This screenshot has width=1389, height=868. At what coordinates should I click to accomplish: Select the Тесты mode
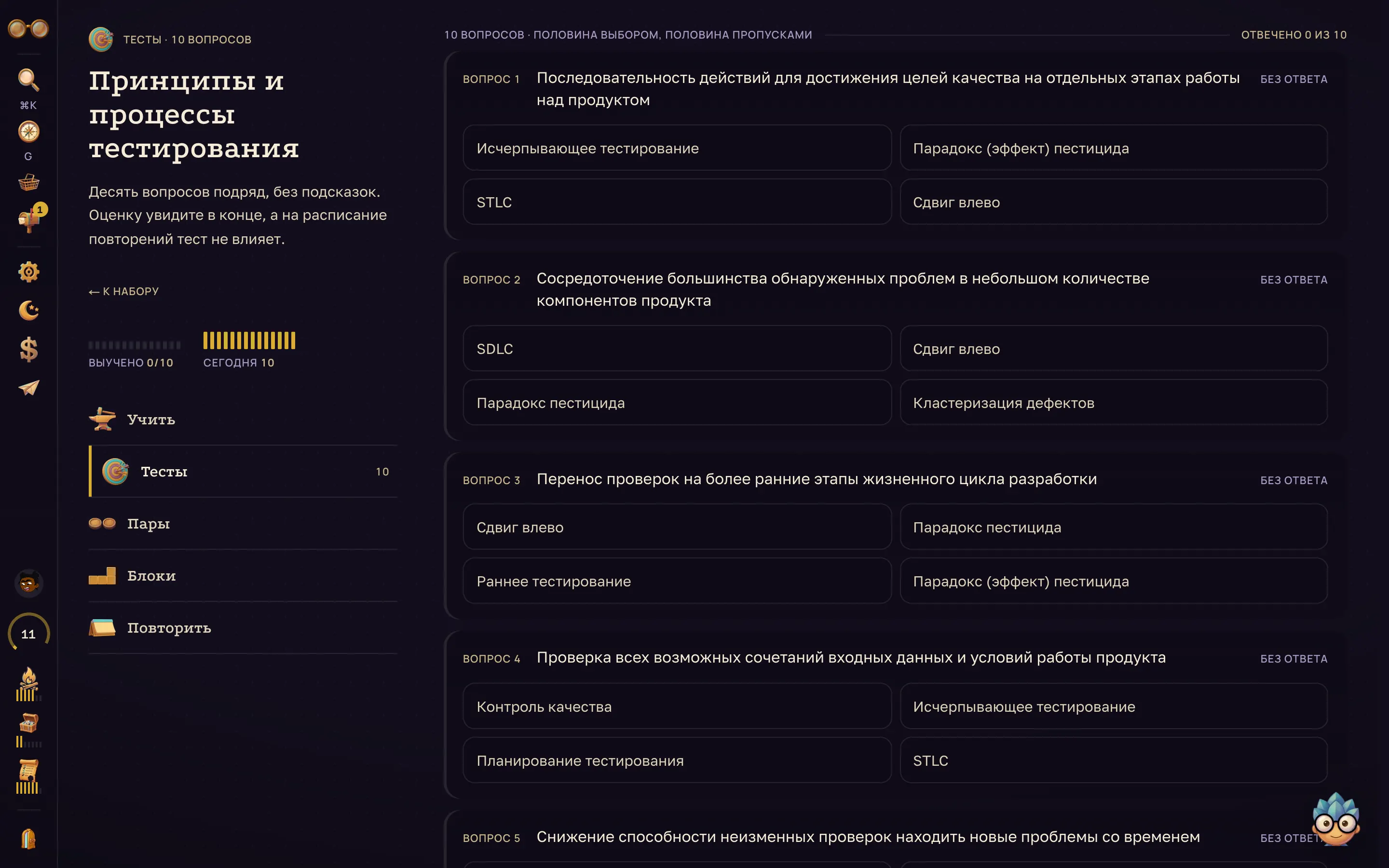[243, 471]
